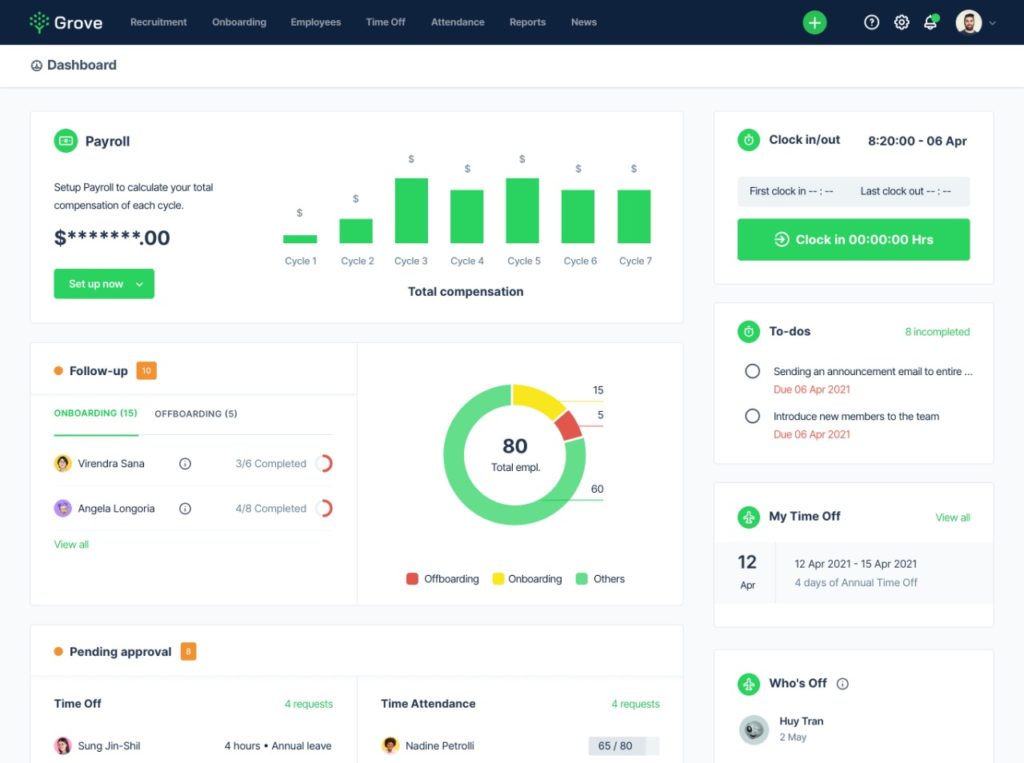This screenshot has width=1024, height=763.
Task: Click Nadine Petrolli's avatar
Action: coord(390,745)
